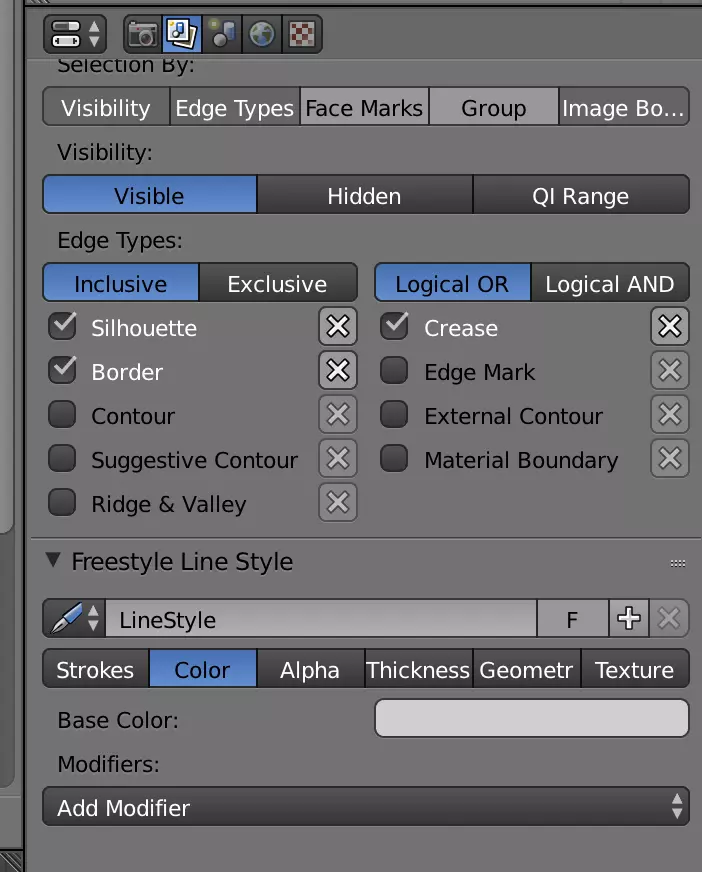Choose the Logical AND button

[x=609, y=284]
